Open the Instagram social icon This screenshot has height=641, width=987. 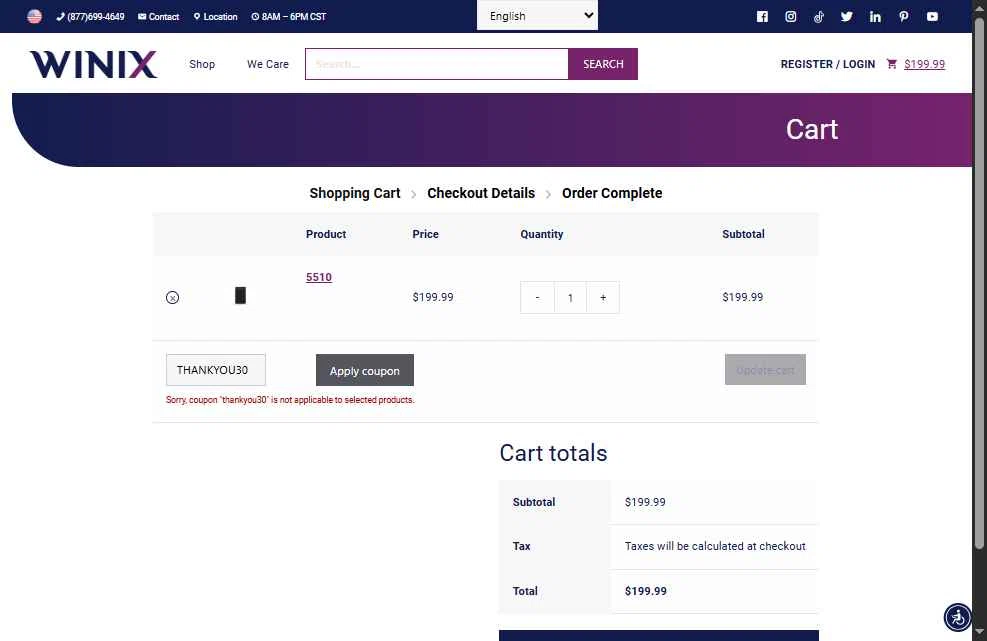point(791,16)
